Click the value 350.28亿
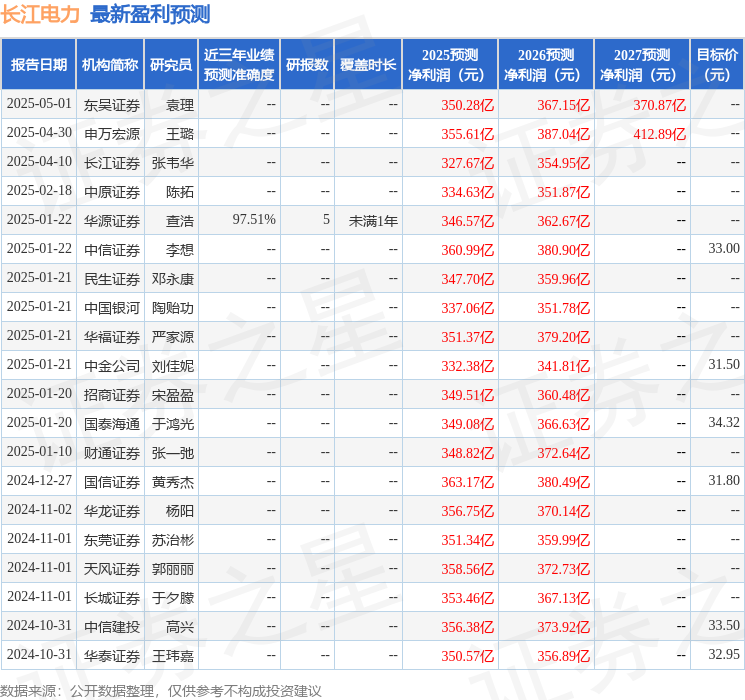Screen dimensions: 745x700 coord(468,105)
